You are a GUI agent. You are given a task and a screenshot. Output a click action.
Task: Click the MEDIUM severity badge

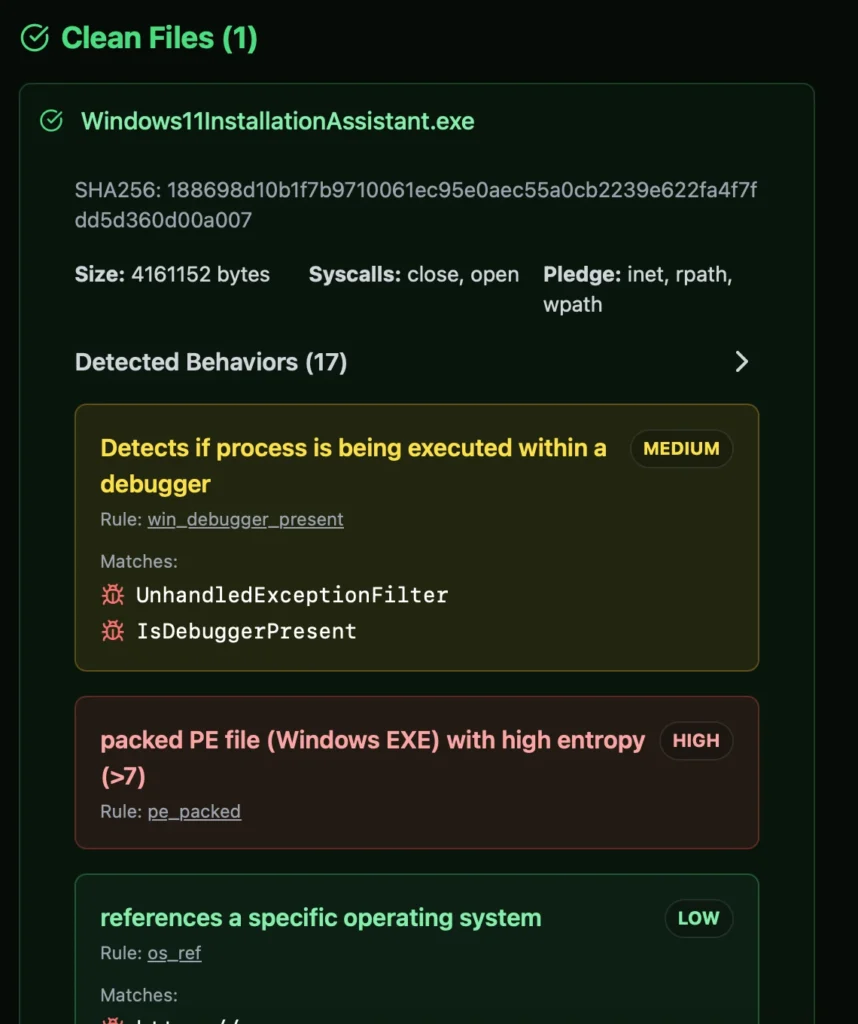(x=681, y=449)
